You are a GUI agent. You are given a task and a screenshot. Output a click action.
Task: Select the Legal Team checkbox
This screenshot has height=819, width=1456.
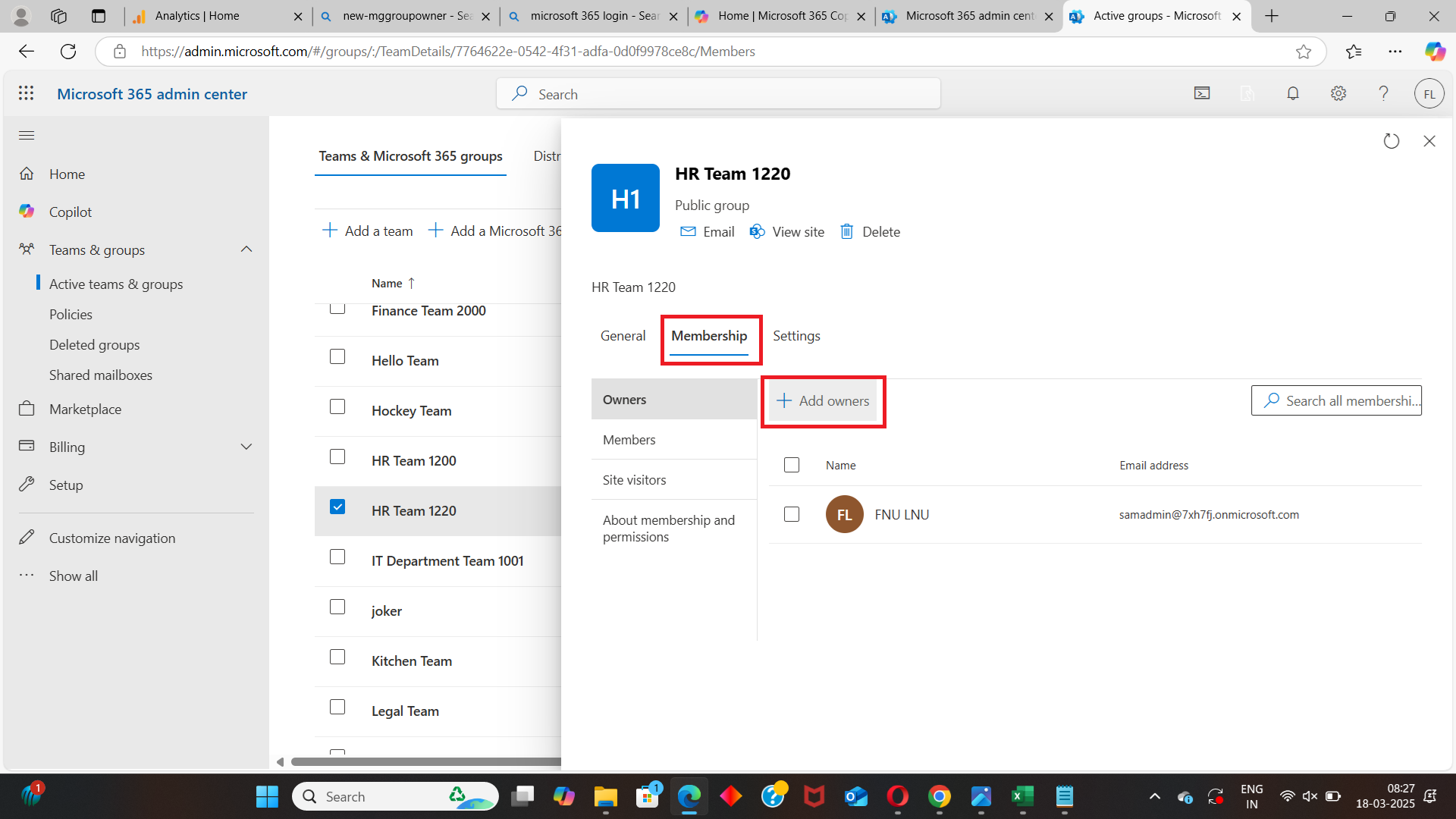(337, 707)
